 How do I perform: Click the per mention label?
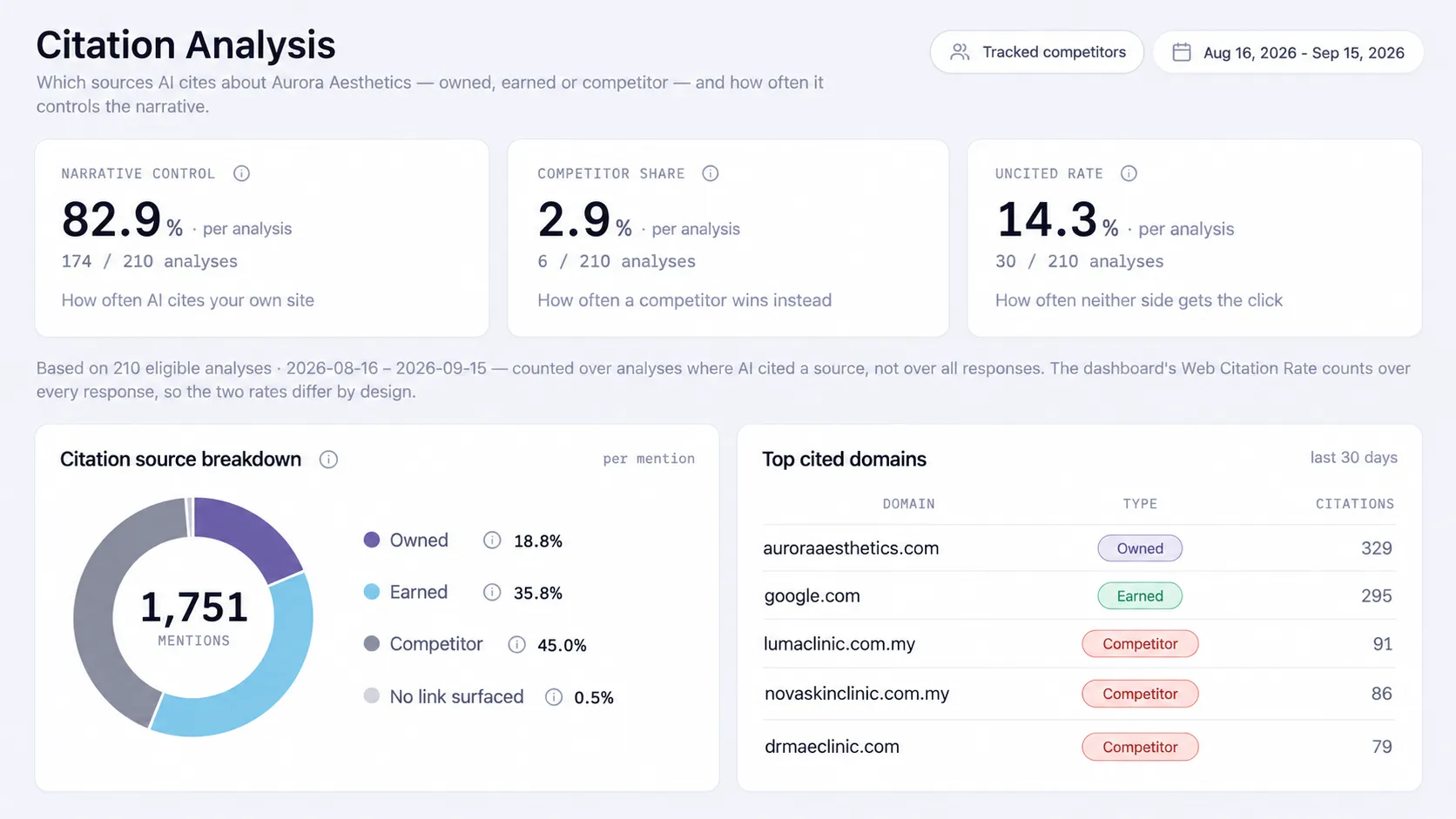pos(649,459)
